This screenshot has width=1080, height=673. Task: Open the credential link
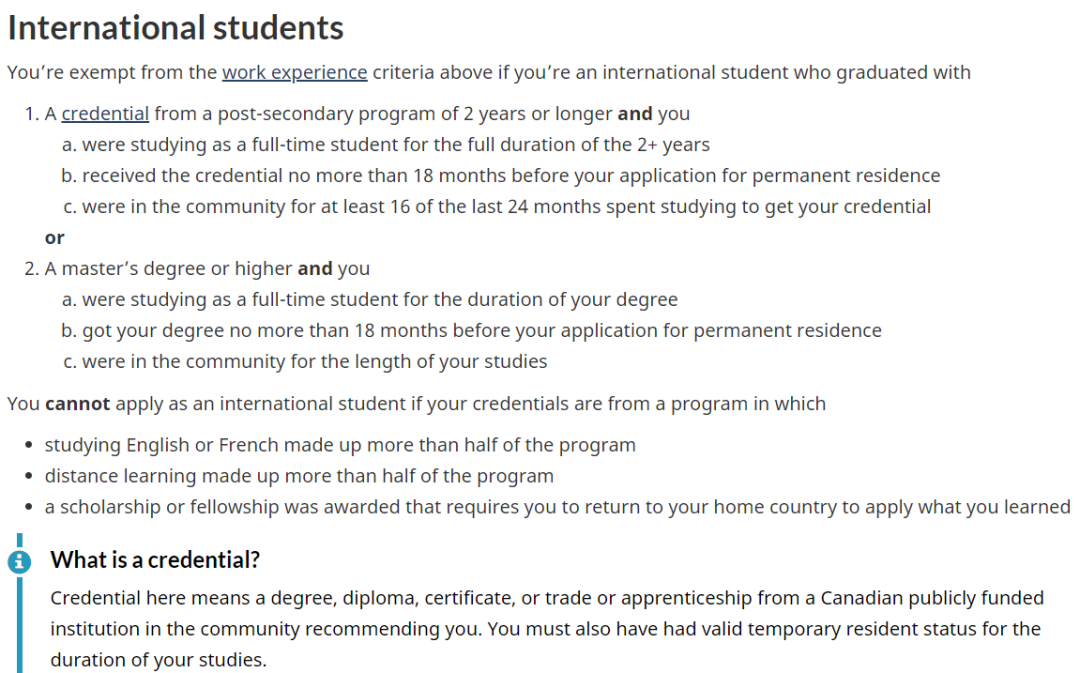(x=105, y=114)
